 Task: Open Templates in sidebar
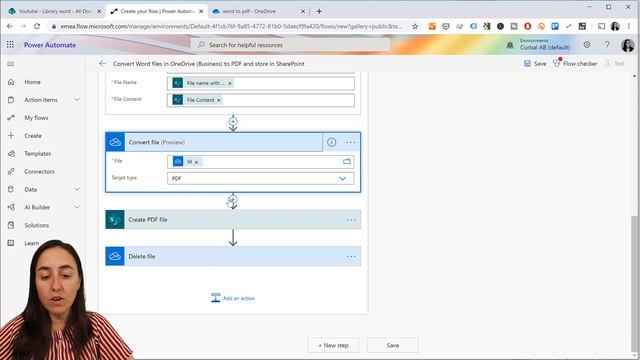[38, 154]
